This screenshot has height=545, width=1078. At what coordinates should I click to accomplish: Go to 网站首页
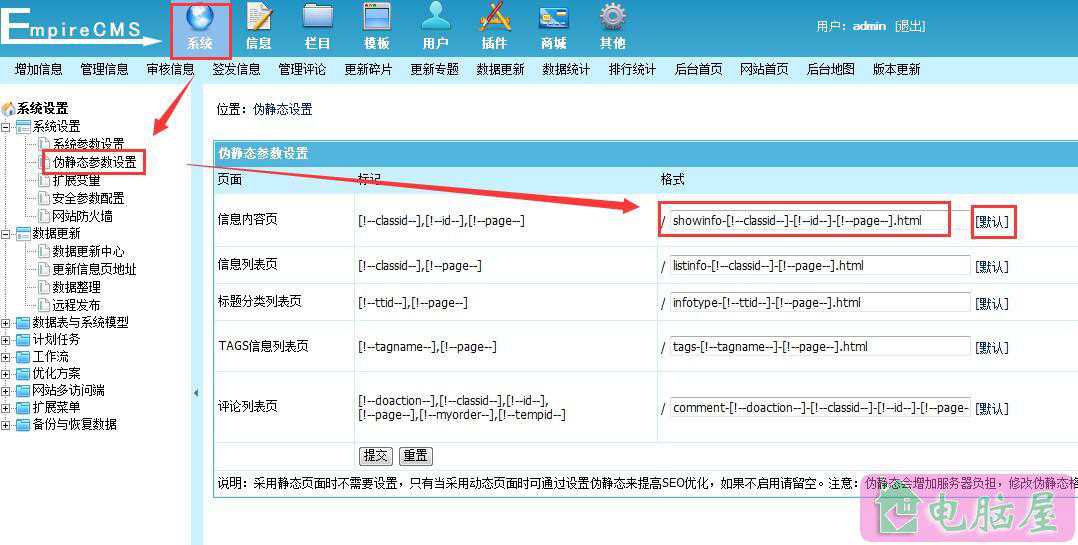tap(764, 69)
